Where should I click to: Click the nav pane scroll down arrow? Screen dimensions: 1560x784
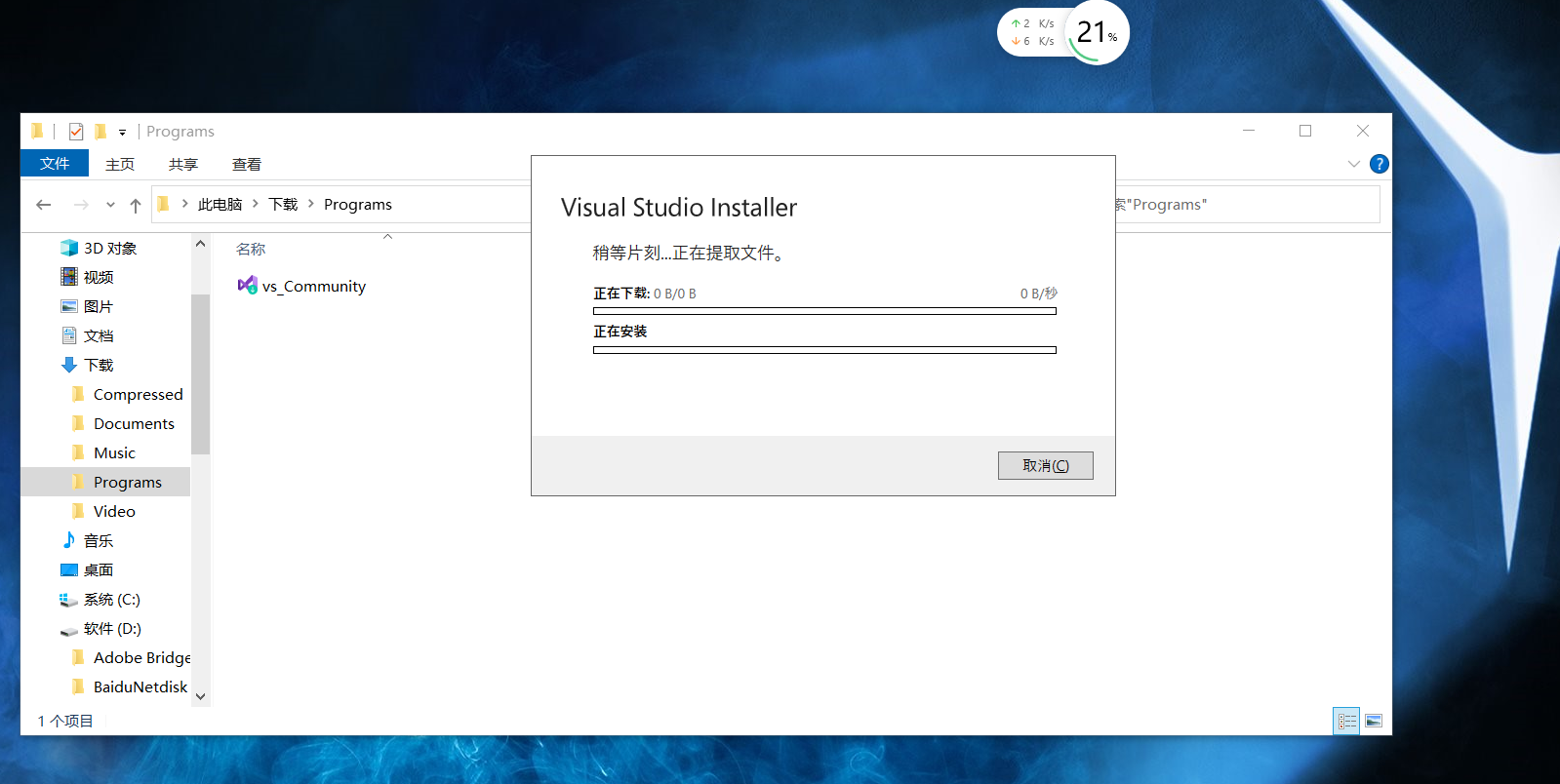pyautogui.click(x=200, y=696)
